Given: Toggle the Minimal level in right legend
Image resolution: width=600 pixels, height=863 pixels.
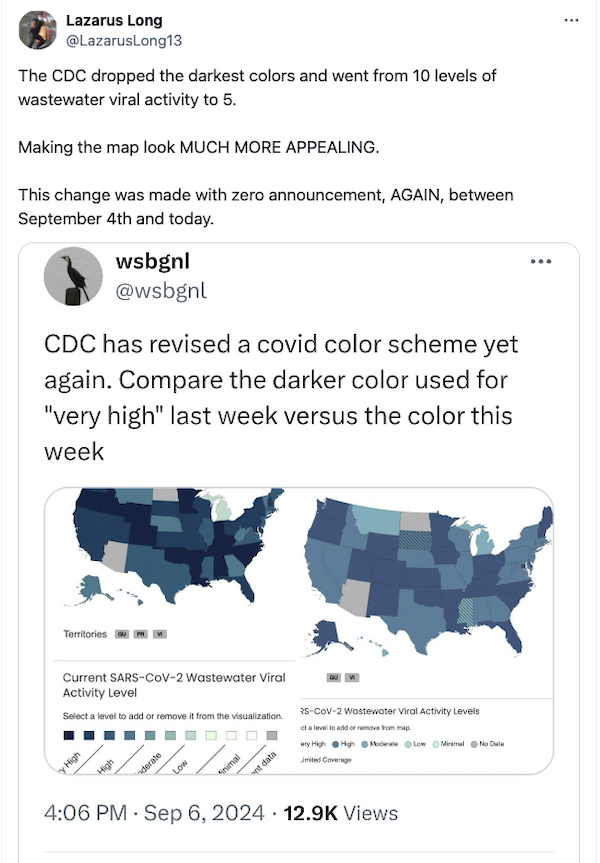Looking at the screenshot, I should click(x=435, y=743).
